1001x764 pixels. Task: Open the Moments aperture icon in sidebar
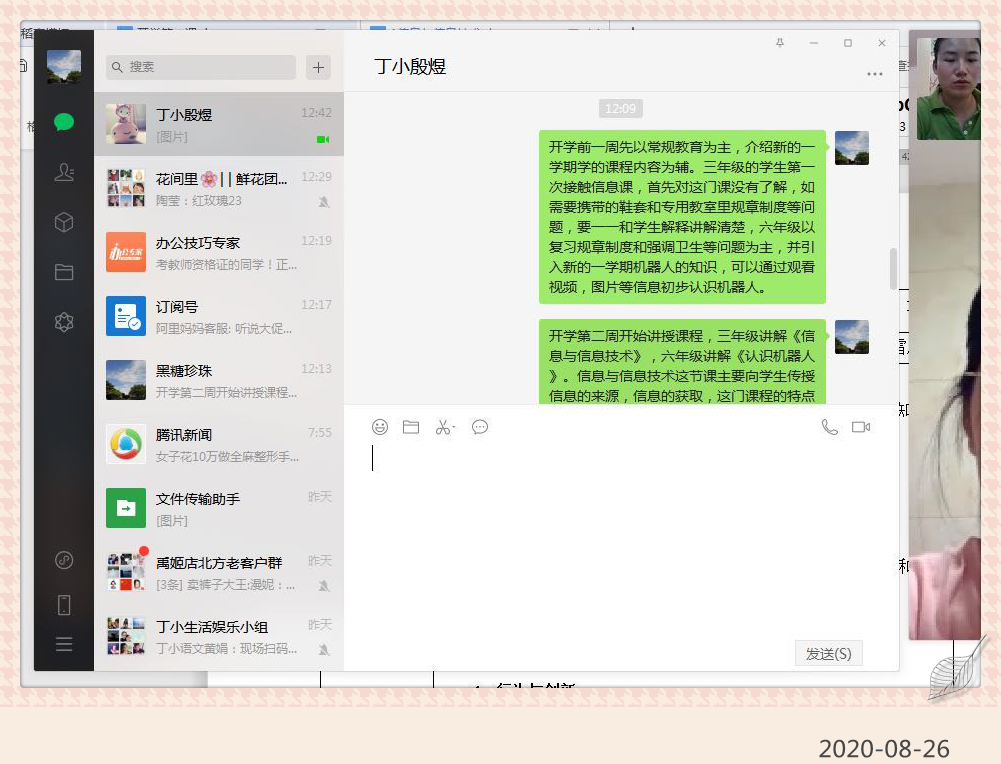[x=64, y=322]
